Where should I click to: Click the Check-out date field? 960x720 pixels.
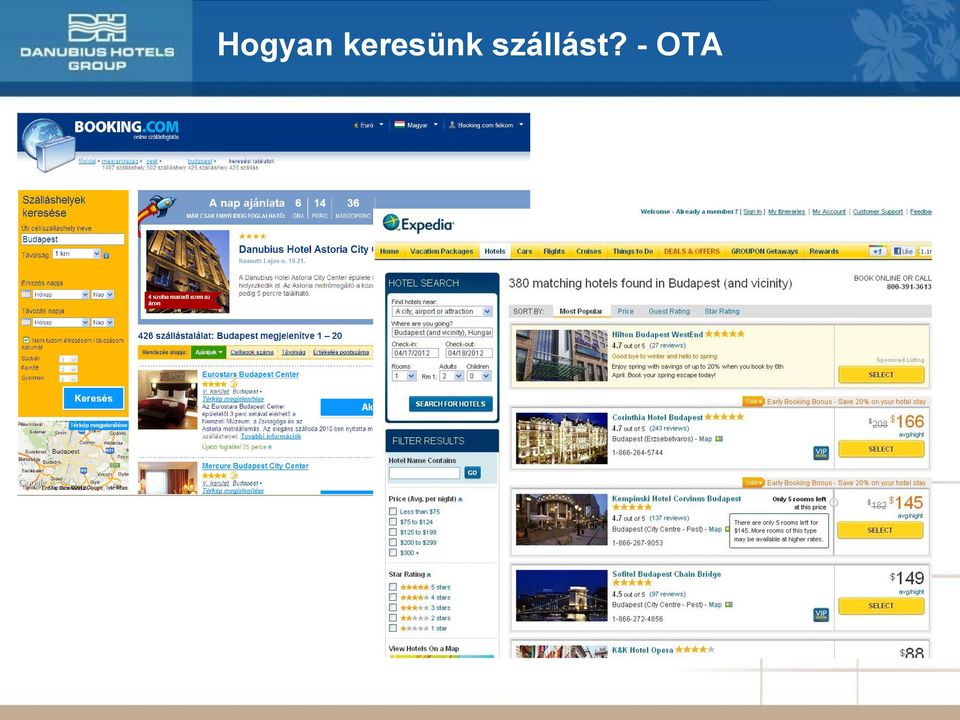[469, 353]
